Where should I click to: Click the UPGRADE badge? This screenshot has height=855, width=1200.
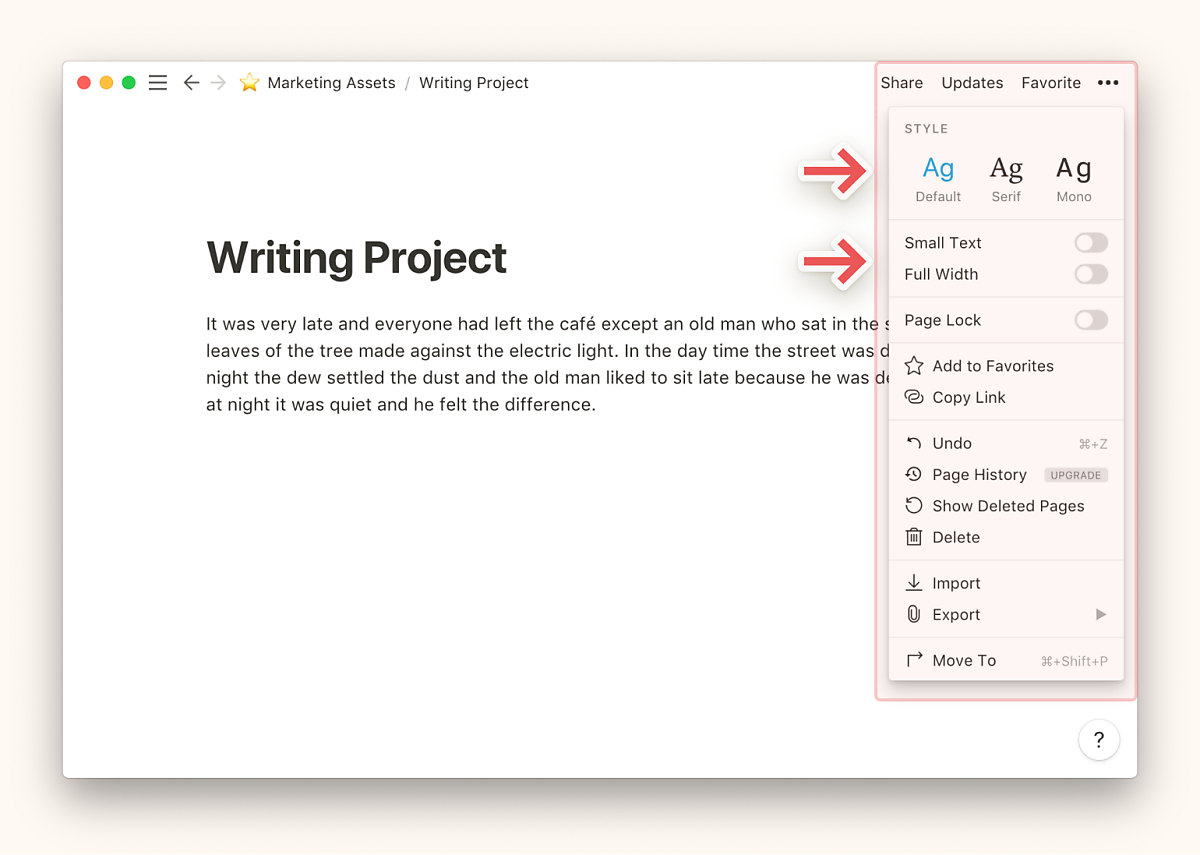point(1076,475)
